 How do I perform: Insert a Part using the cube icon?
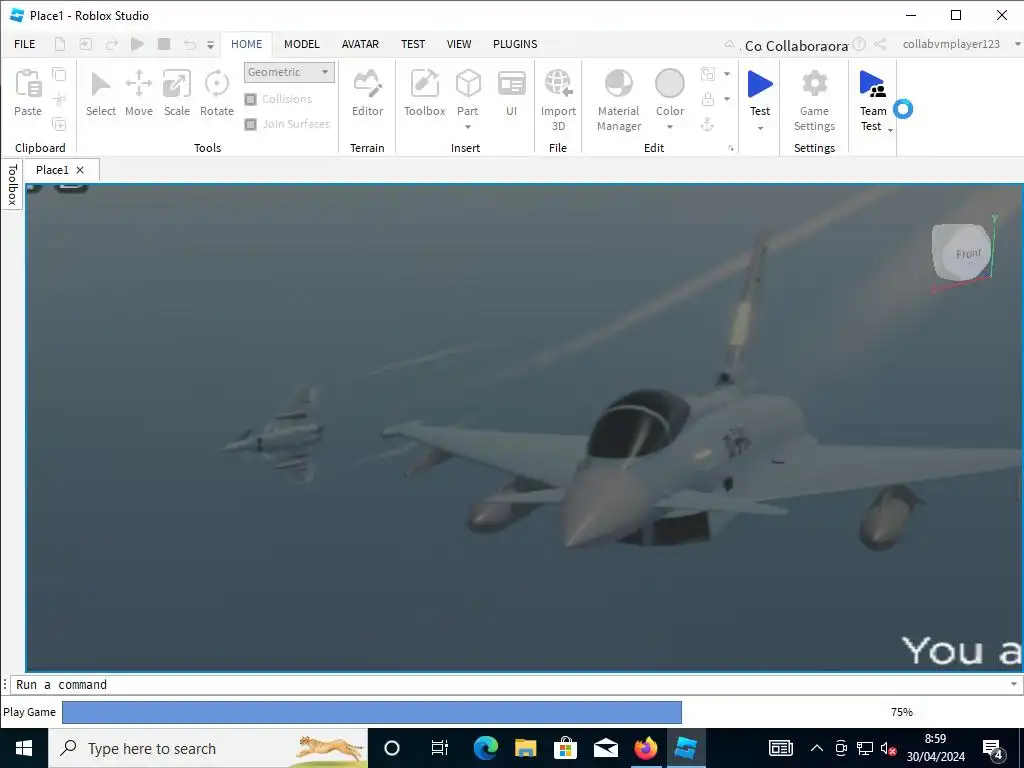(x=468, y=84)
